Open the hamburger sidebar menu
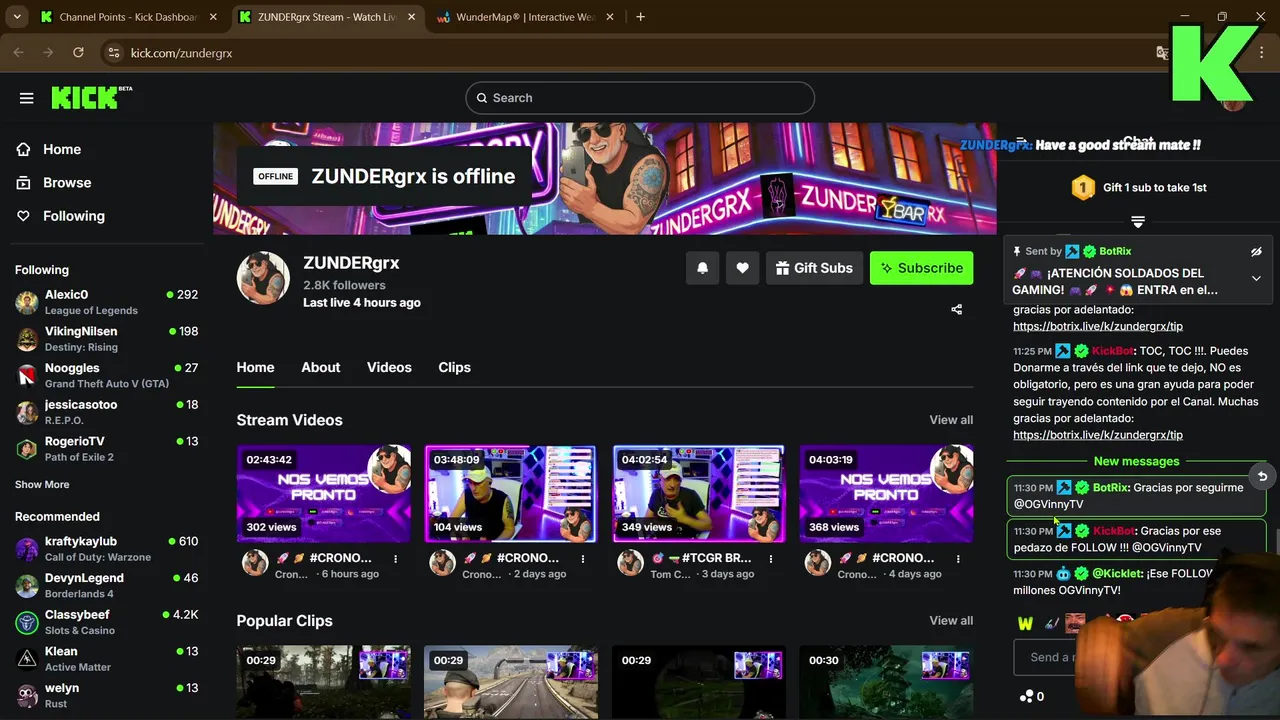Screen dimensions: 1280x720 [x=27, y=98]
